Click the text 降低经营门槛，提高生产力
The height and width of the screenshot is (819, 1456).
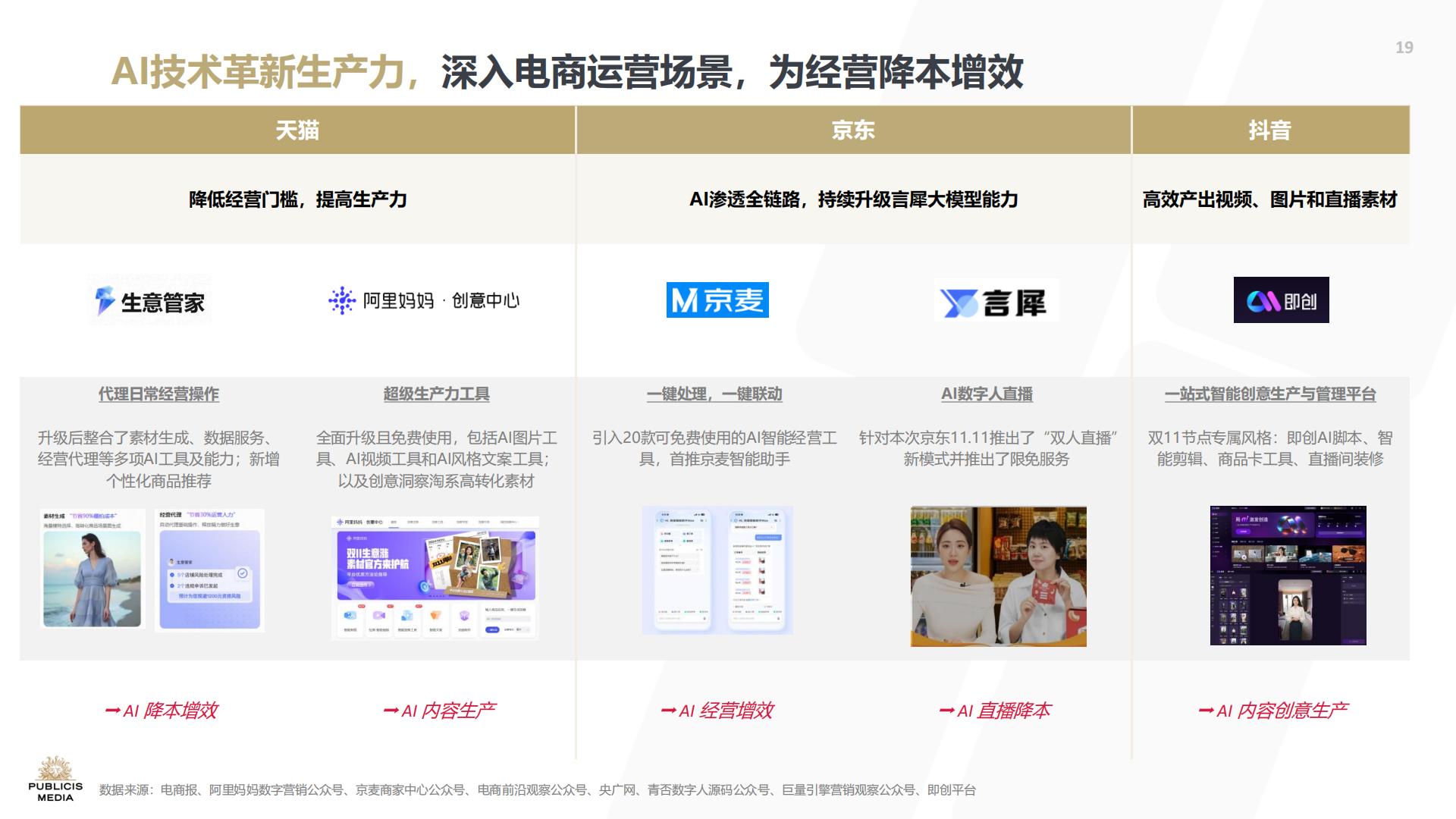[297, 199]
